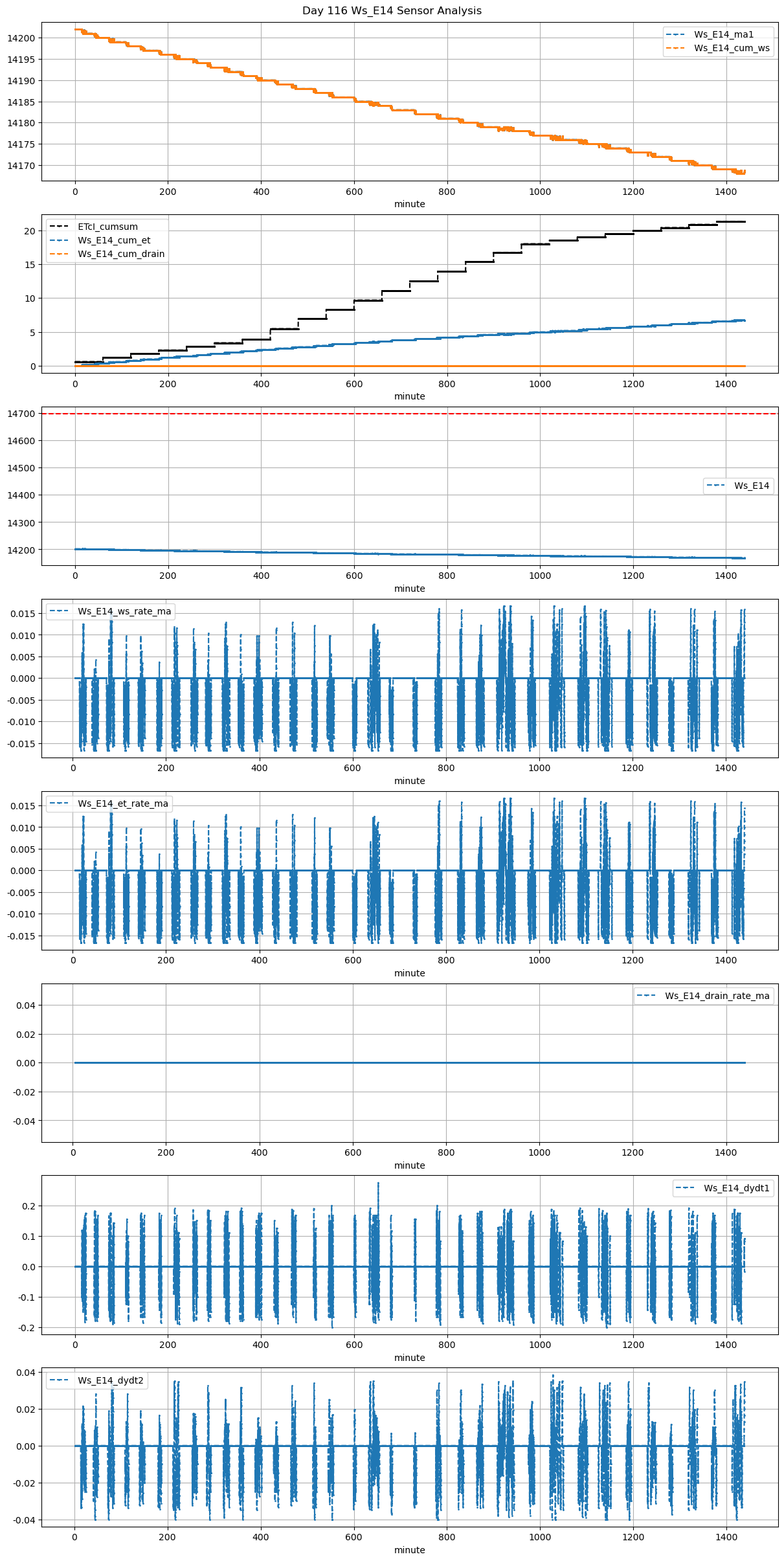Select the Ws_E14_cum_ws legend label
The image size is (784, 1561).
(732, 48)
